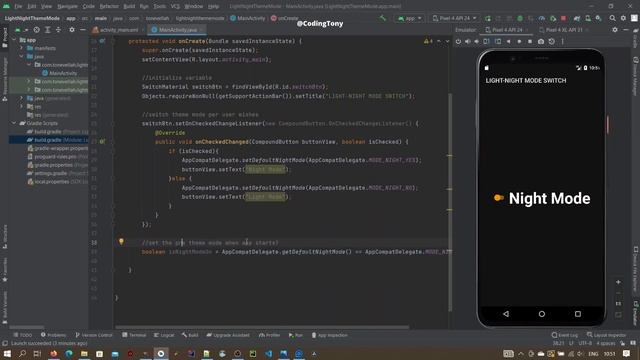The width and height of the screenshot is (640, 360).
Task: Open the Profiler tool window
Action: coord(269,335)
